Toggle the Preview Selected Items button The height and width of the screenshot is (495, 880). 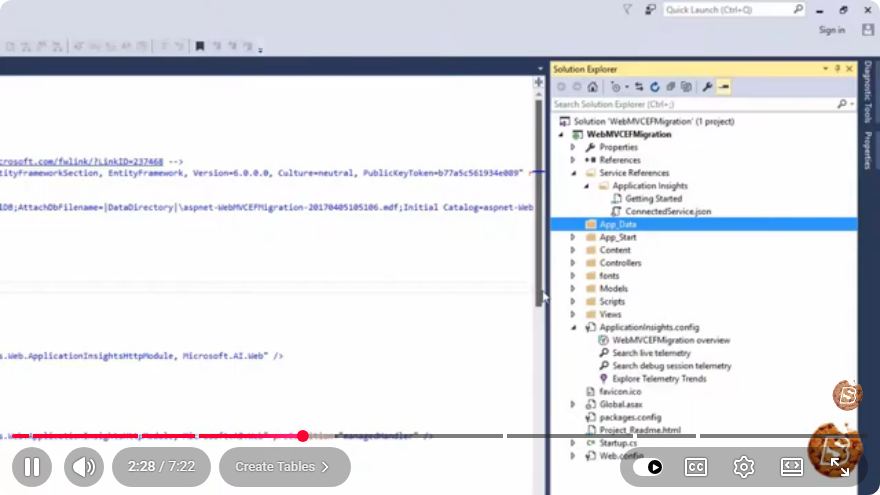pos(723,87)
